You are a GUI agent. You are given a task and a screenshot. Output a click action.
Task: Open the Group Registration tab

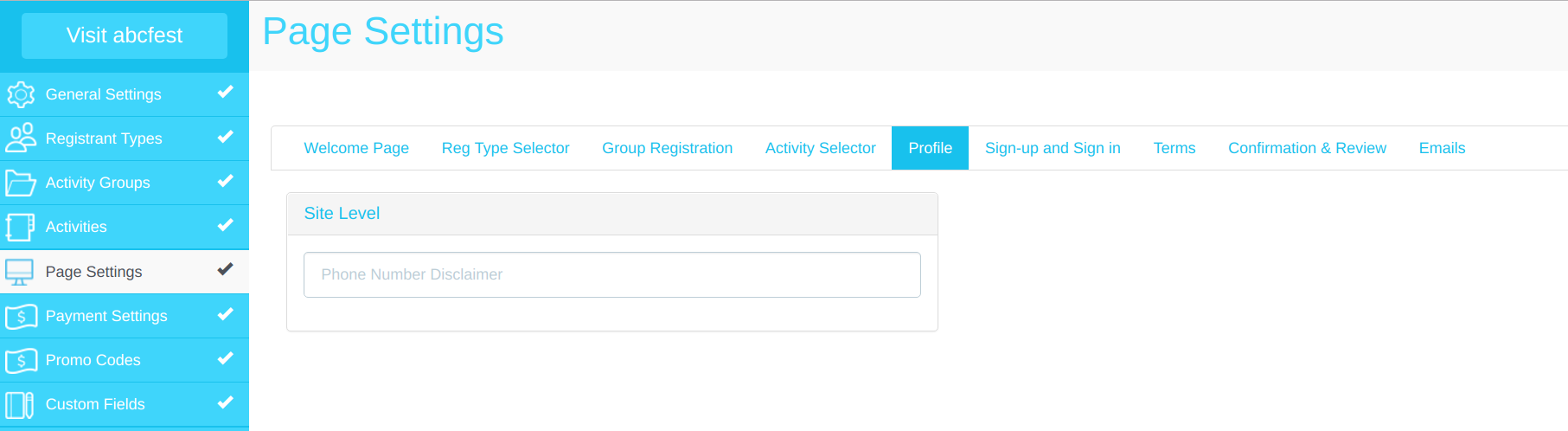(x=667, y=148)
